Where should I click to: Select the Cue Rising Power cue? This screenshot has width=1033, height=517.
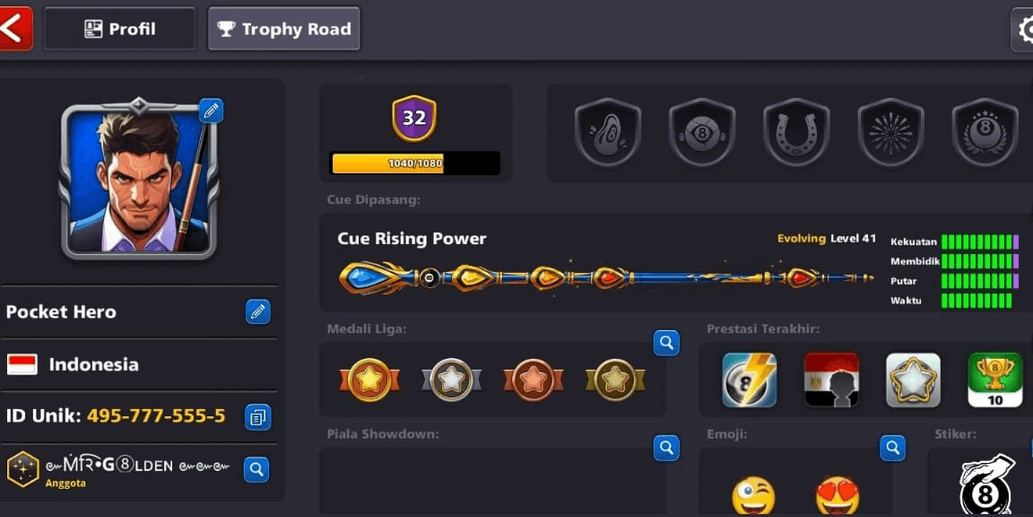click(x=606, y=278)
